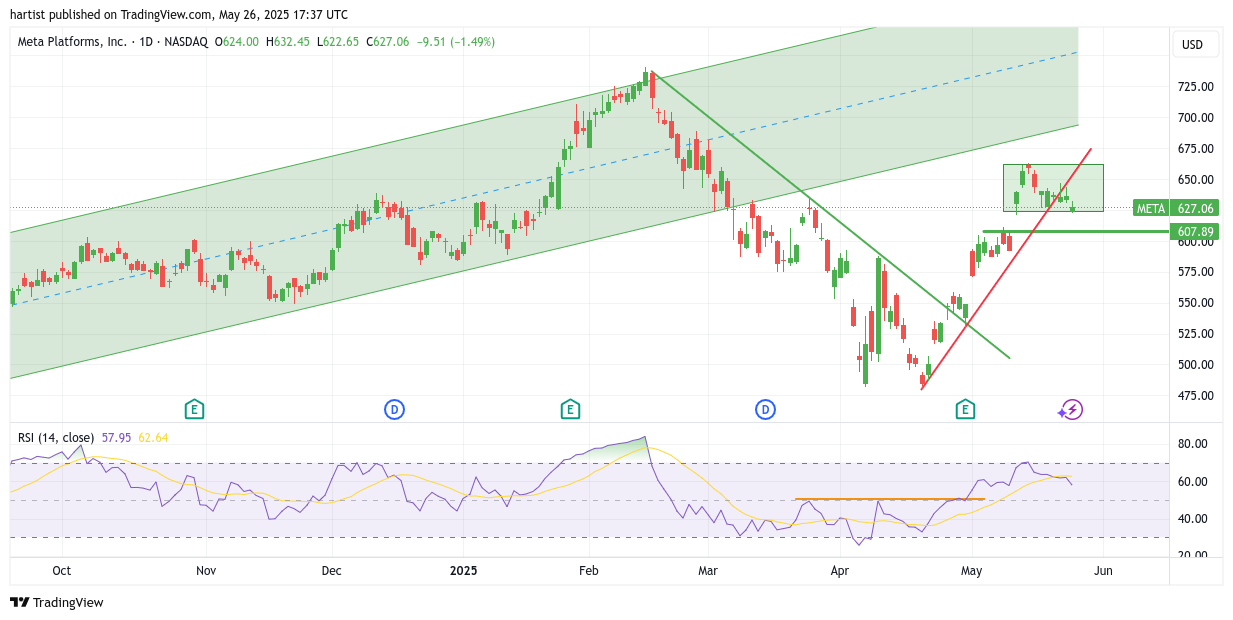Viewport: 1233px width, 620px height.
Task: Click the high value H632.45
Action: coord(288,42)
